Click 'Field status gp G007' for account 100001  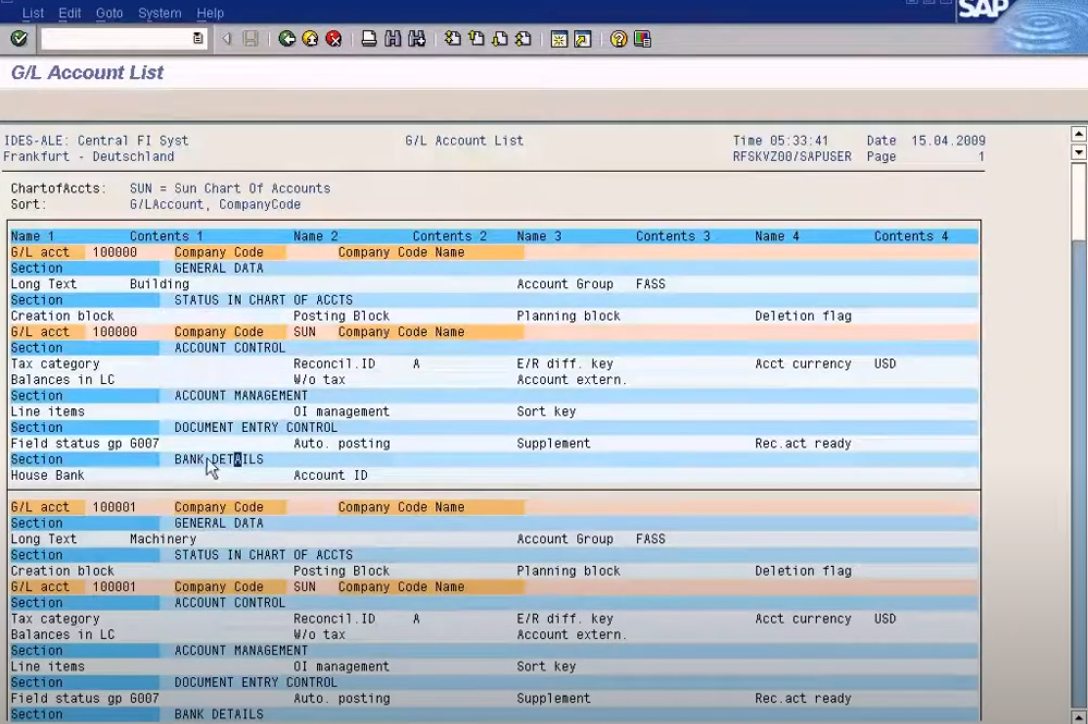[x=85, y=698]
